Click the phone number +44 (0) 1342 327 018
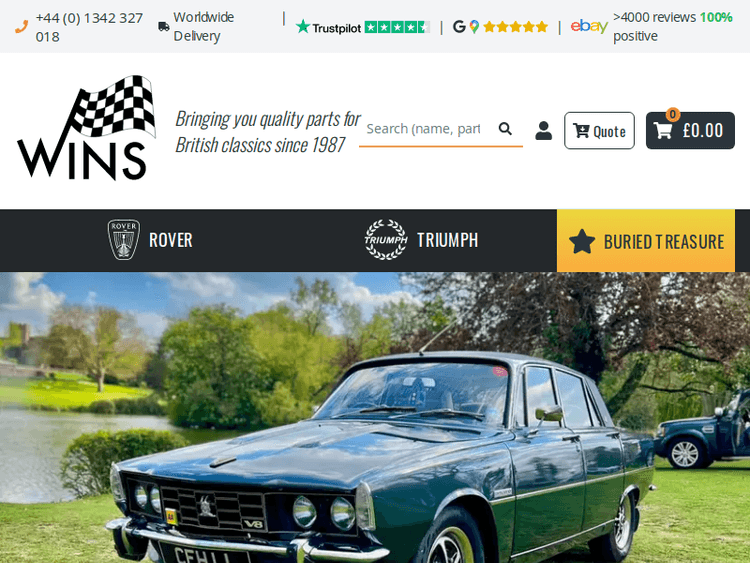Screen dimensions: 750x563 (89, 27)
